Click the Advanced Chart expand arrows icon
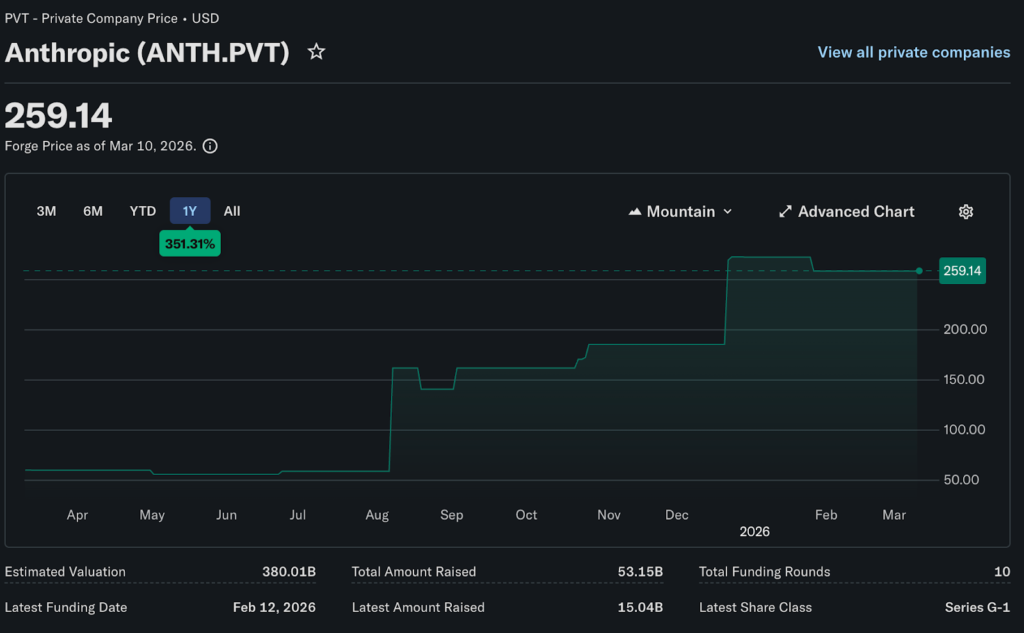The height and width of the screenshot is (633, 1024). [785, 212]
